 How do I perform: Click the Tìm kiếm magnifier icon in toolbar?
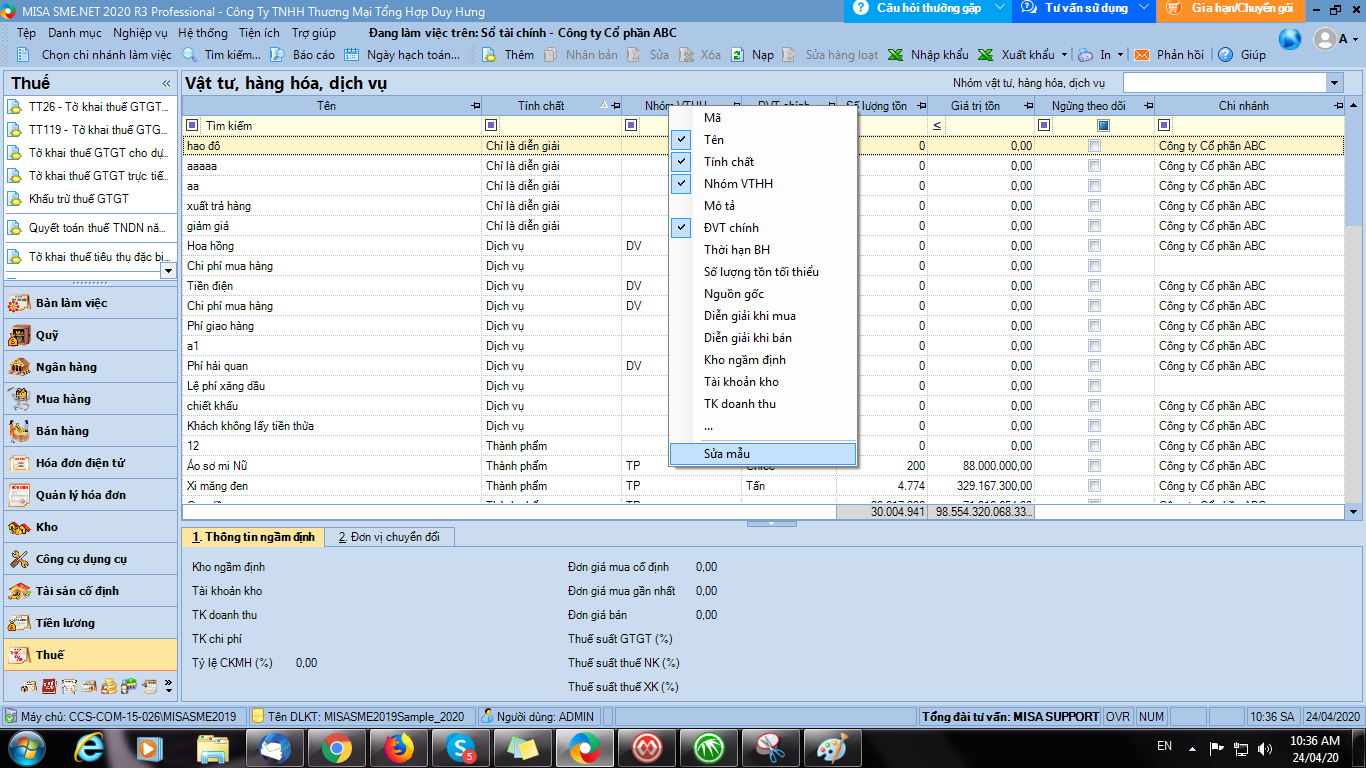(189, 55)
